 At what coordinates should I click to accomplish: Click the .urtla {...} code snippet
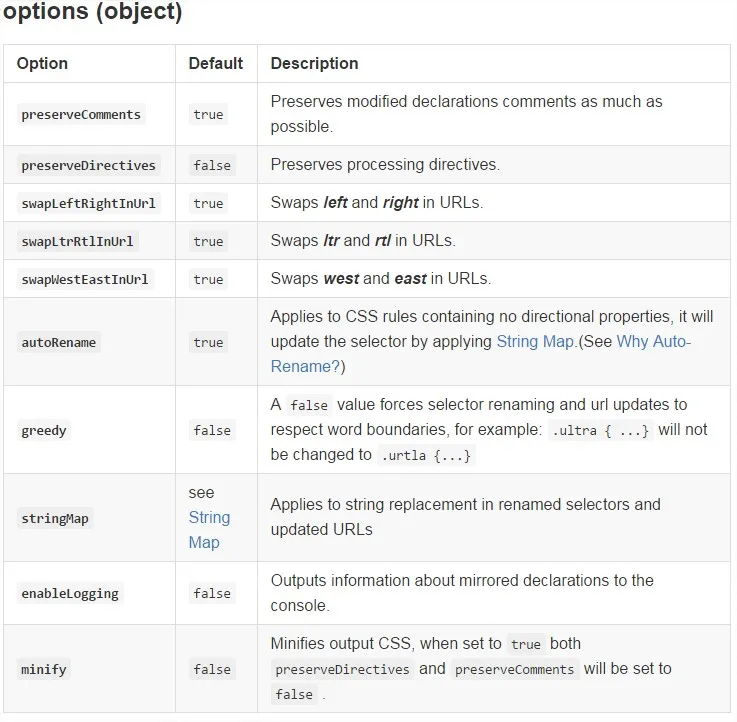click(425, 456)
